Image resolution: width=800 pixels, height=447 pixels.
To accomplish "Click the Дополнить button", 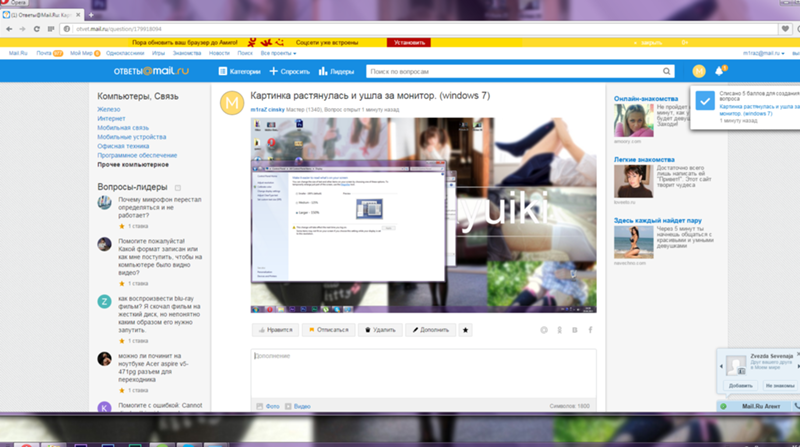I will tap(431, 330).
